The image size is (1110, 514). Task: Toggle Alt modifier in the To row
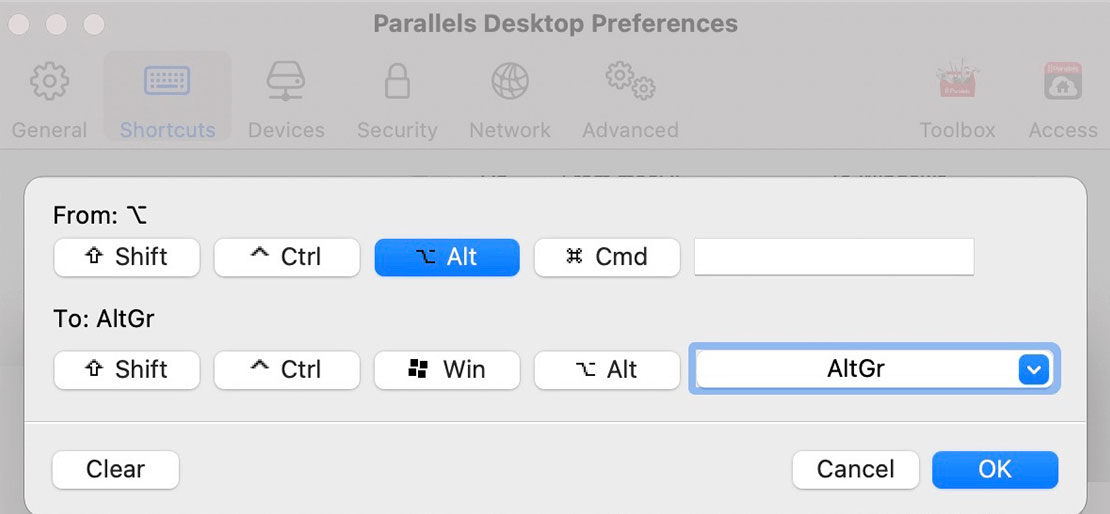point(607,370)
